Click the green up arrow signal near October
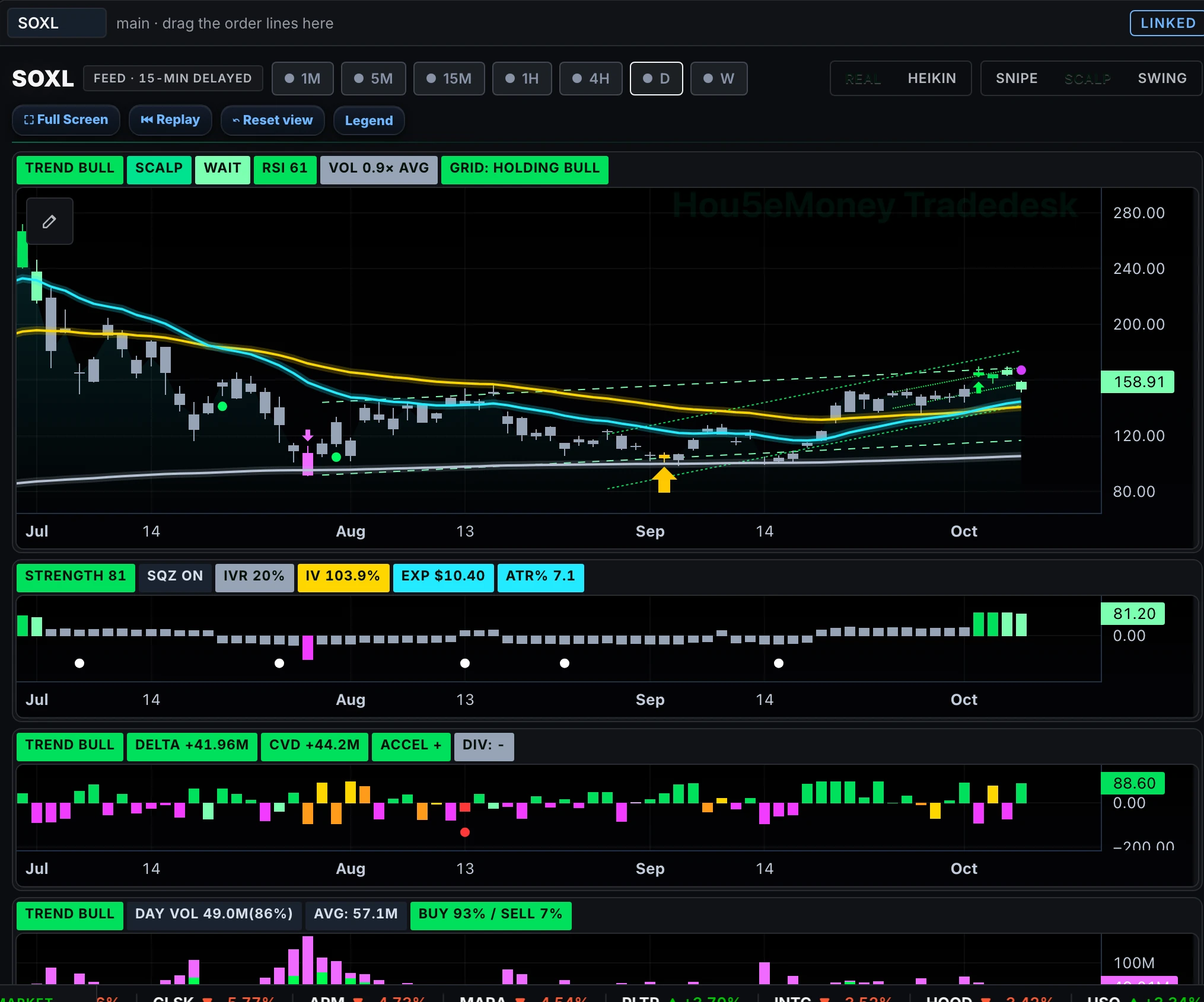The image size is (1204, 1002). [979, 388]
